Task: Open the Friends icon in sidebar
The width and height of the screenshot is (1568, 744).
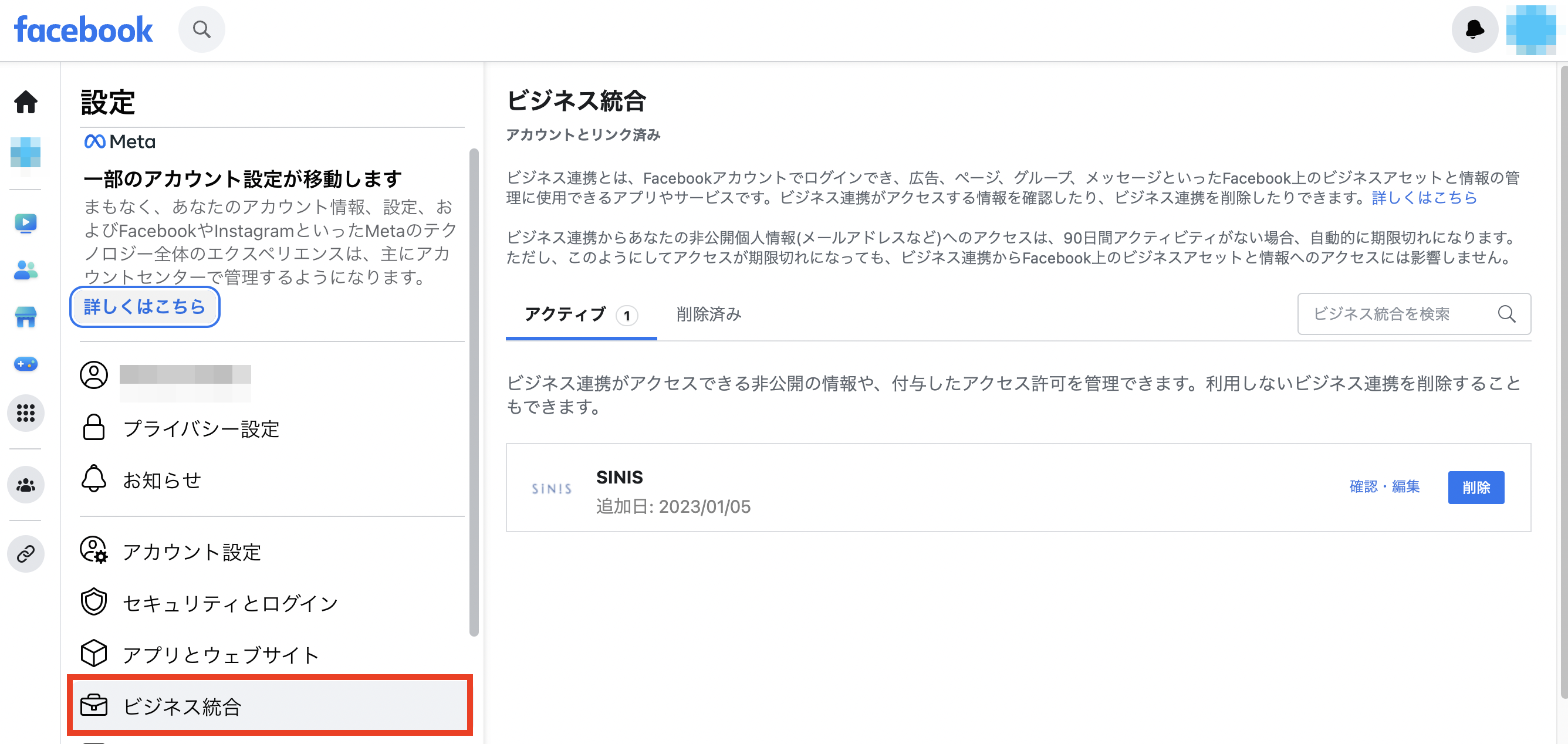Action: (x=26, y=270)
